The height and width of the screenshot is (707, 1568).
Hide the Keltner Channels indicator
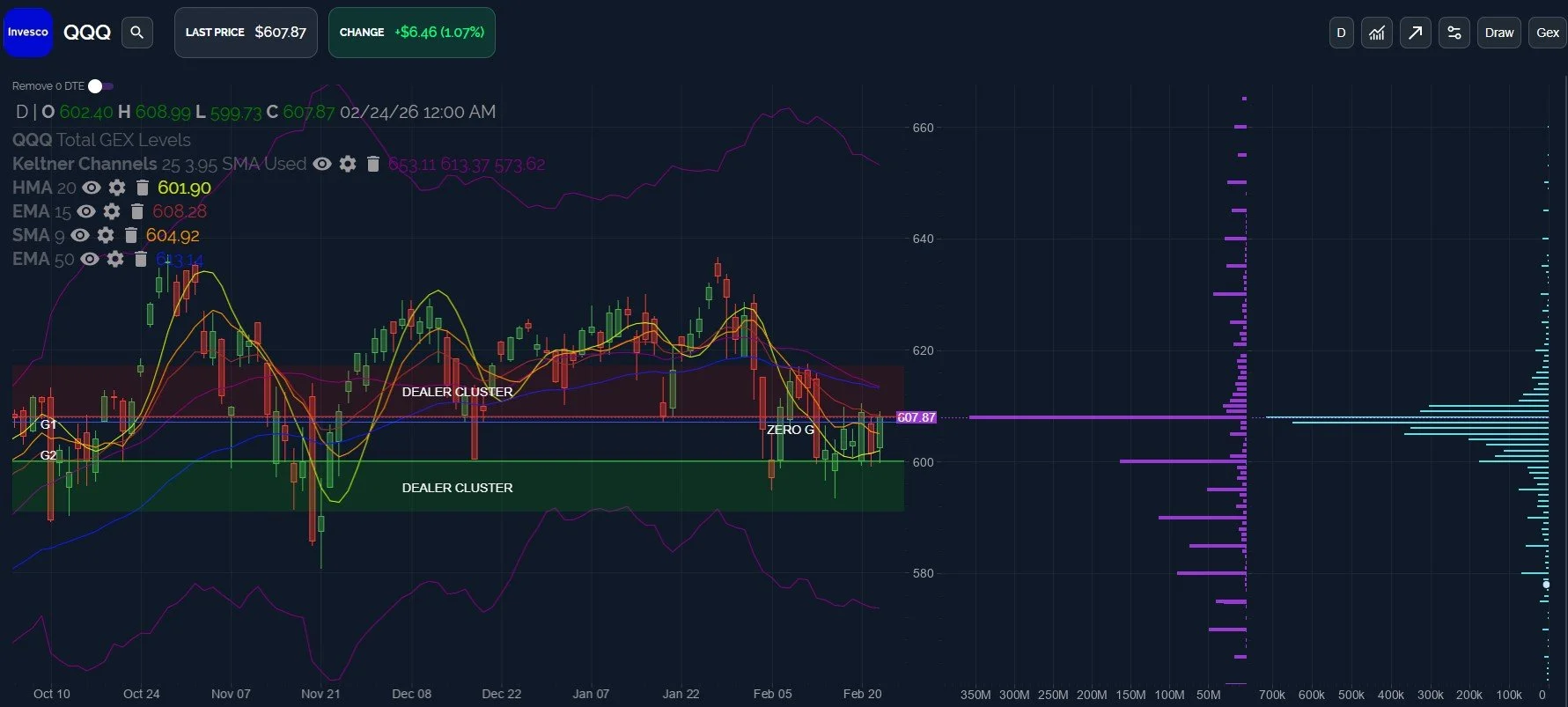pyautogui.click(x=322, y=164)
